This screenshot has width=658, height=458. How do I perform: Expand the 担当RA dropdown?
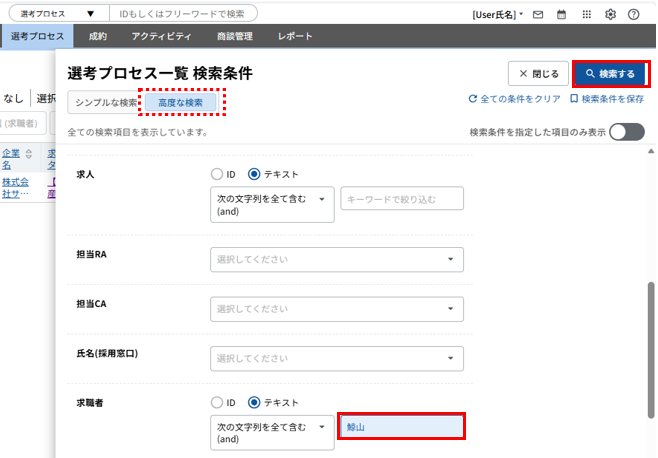pyautogui.click(x=337, y=260)
